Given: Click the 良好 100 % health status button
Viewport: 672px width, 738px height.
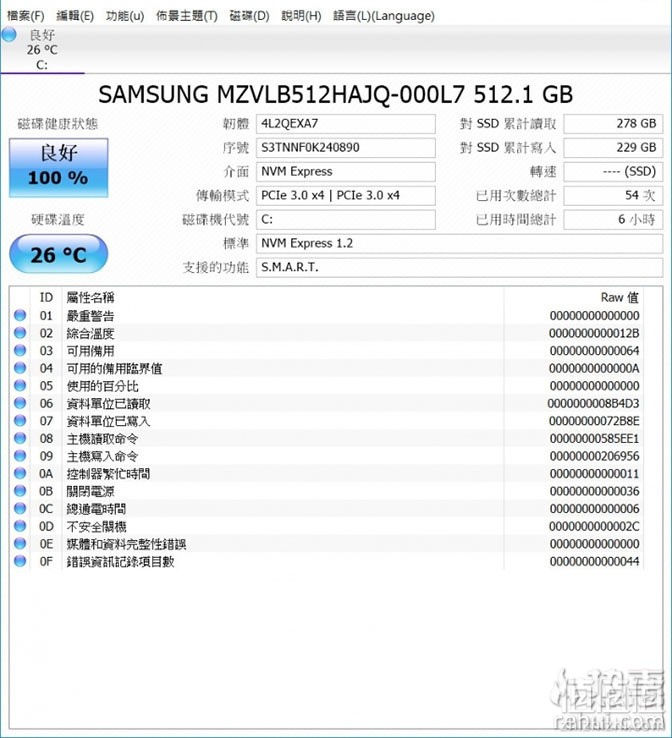Looking at the screenshot, I should tap(59, 168).
